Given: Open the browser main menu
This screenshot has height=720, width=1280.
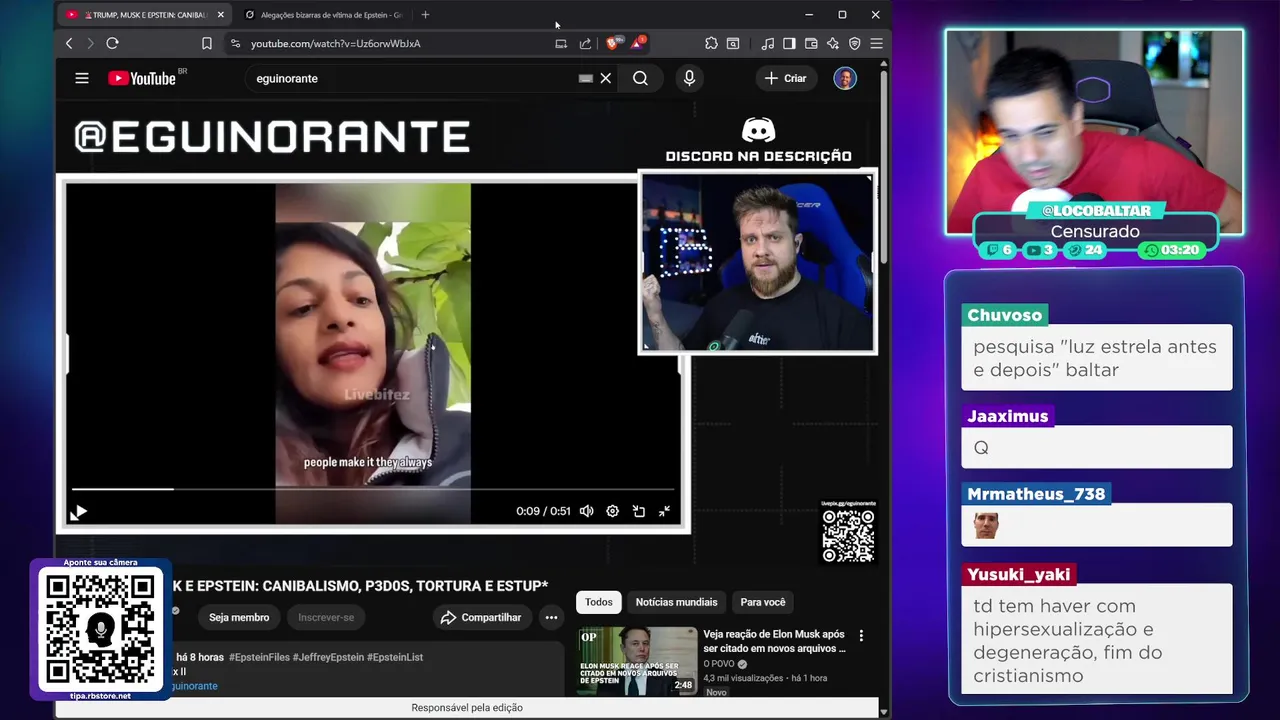Looking at the screenshot, I should click(x=876, y=43).
